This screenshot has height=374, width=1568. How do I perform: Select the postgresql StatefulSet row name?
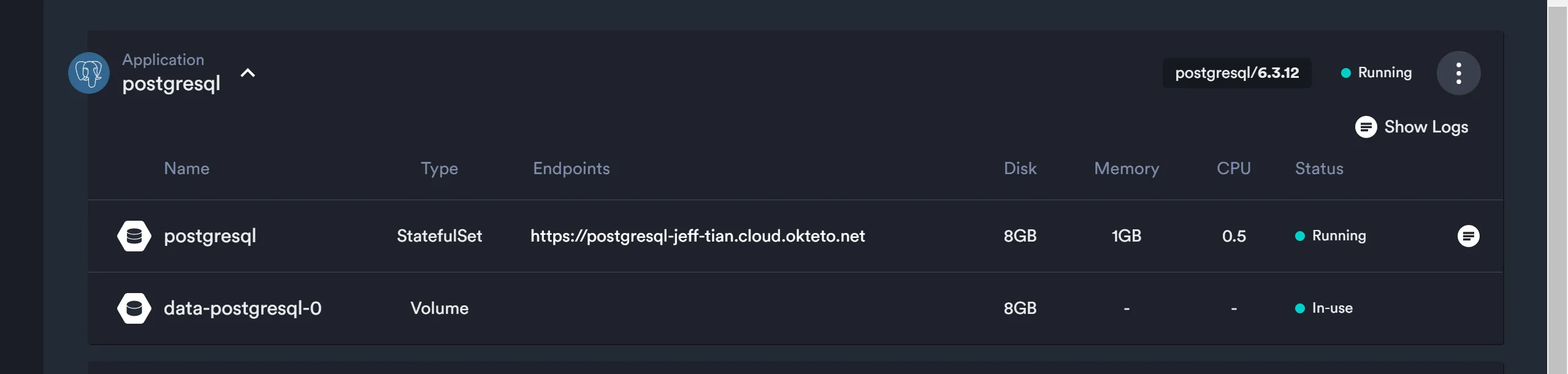click(x=210, y=236)
